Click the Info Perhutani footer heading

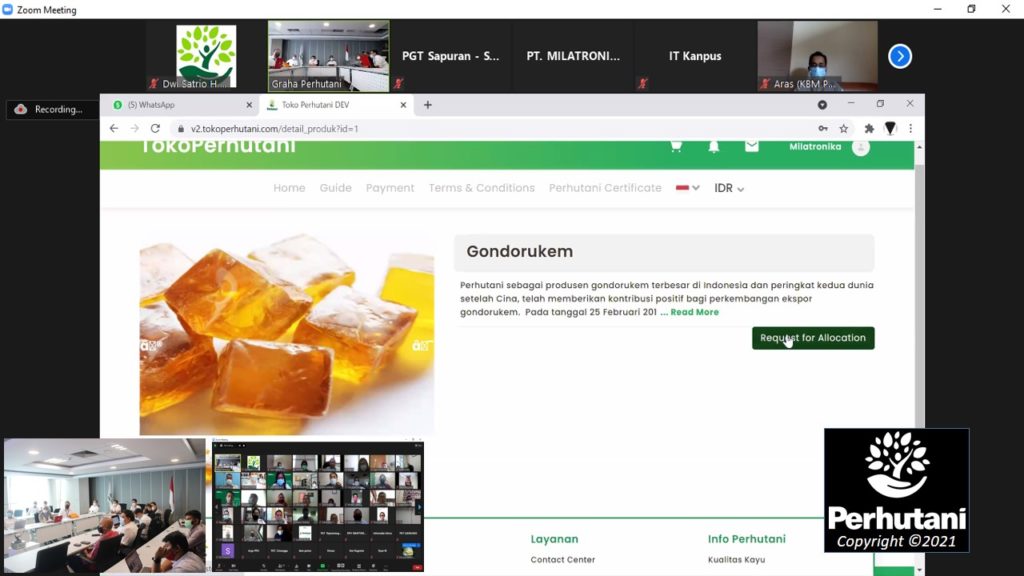(x=746, y=539)
